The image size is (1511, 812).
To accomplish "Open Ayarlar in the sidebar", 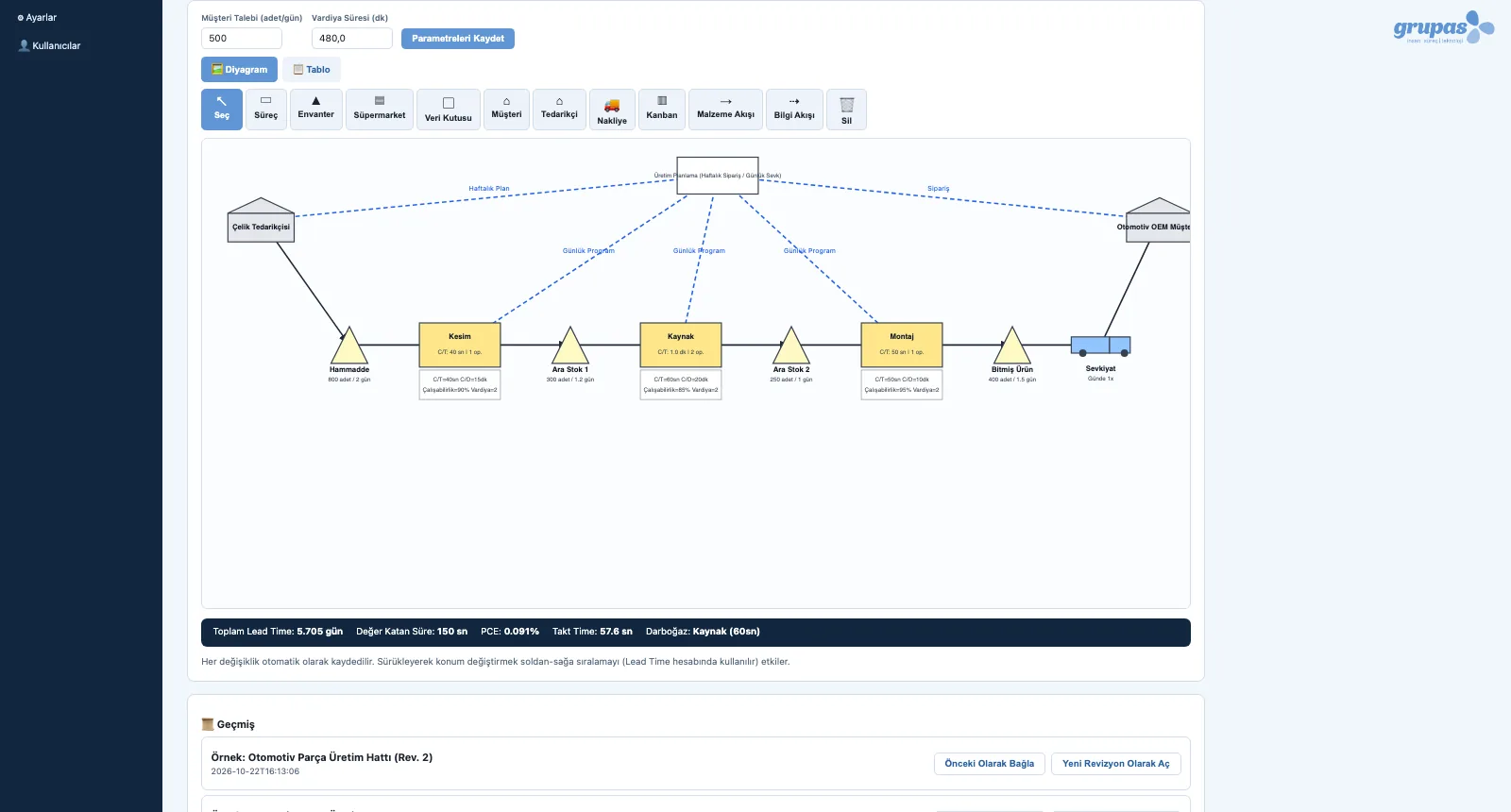I will tap(38, 18).
